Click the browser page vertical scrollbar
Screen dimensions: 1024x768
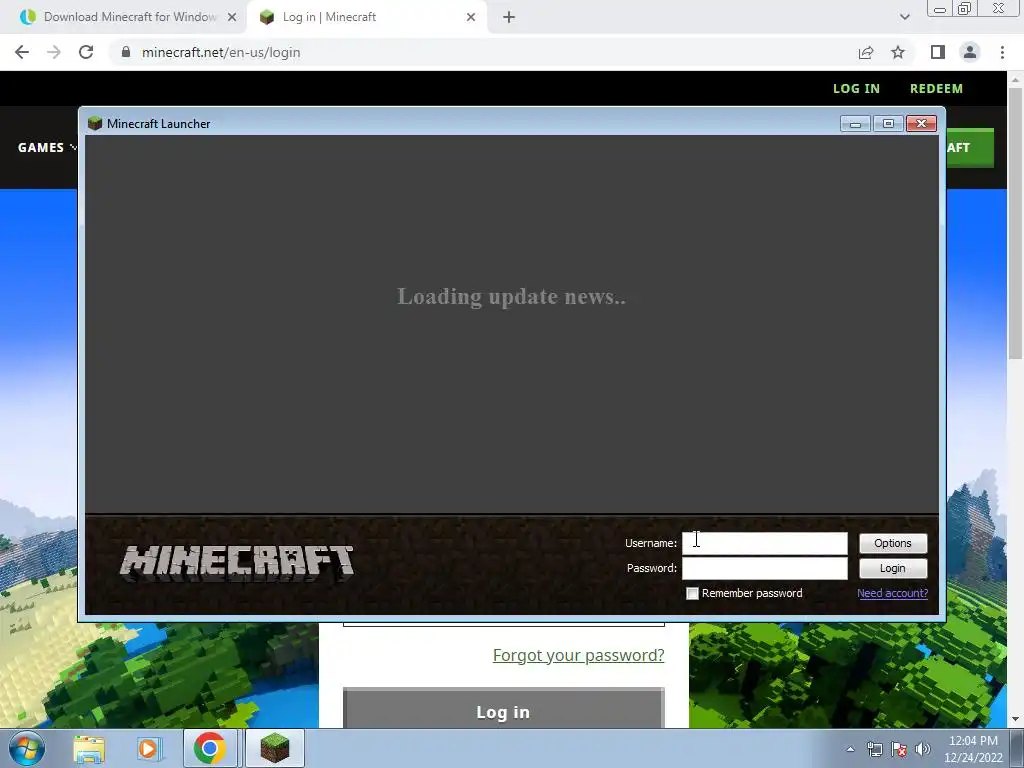1015,222
